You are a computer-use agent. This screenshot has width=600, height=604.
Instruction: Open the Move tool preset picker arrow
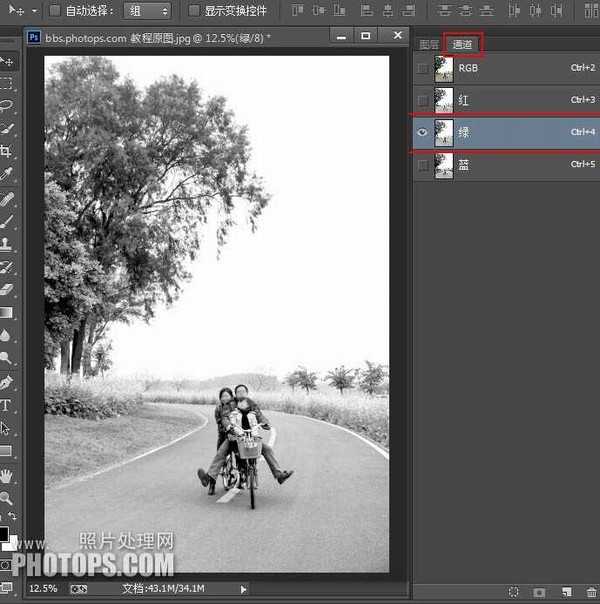[34, 11]
